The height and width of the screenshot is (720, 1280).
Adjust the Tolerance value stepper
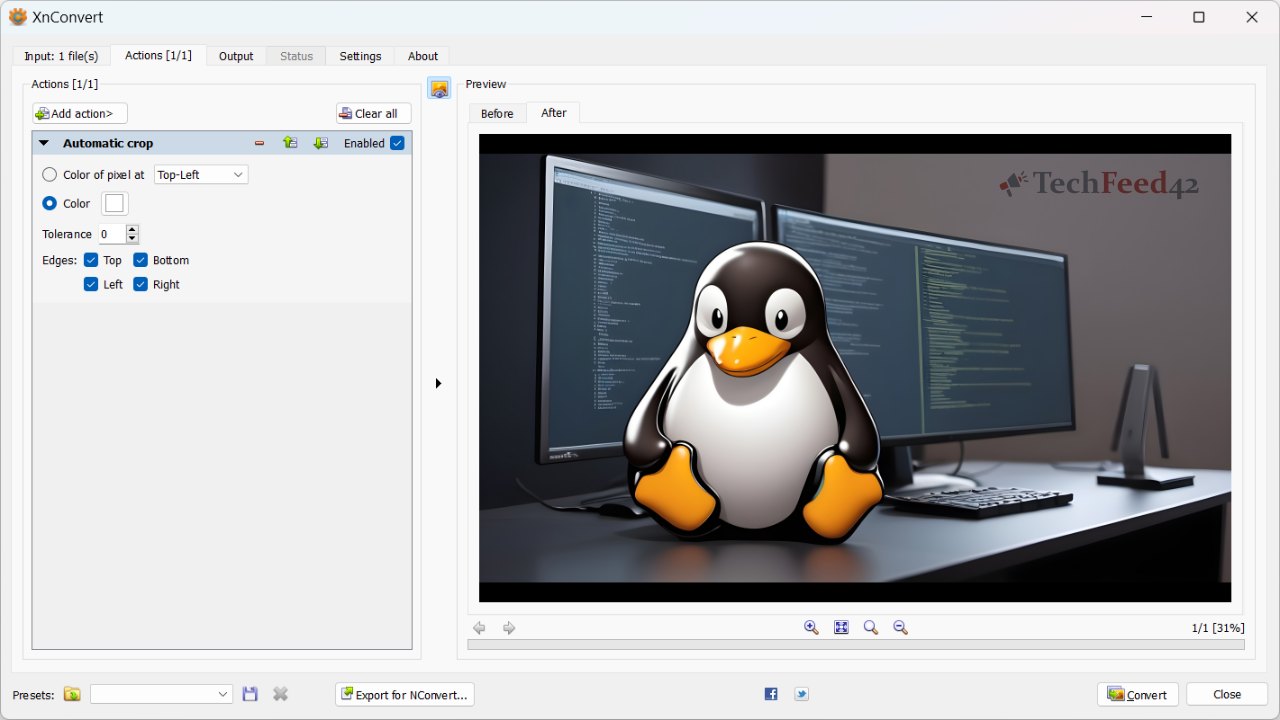pos(132,234)
